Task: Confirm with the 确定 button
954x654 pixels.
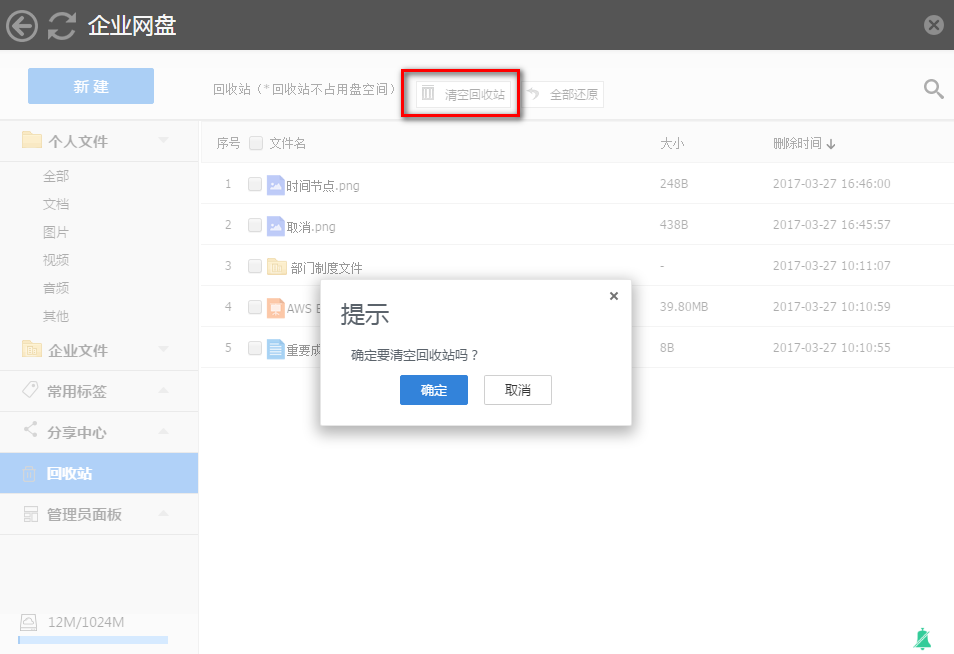Action: 433,390
